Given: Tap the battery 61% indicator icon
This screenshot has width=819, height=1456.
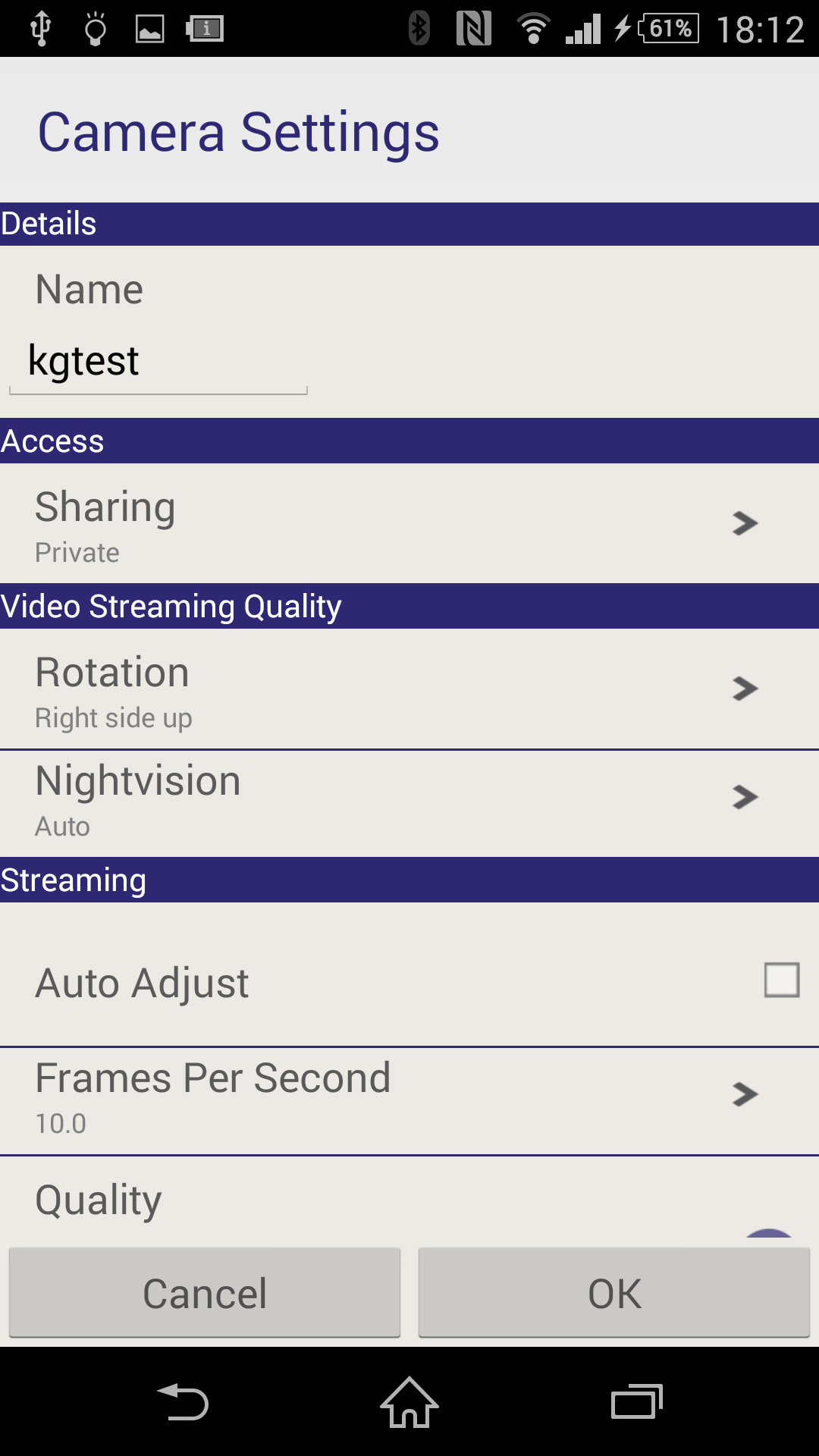Looking at the screenshot, I should pos(669,29).
